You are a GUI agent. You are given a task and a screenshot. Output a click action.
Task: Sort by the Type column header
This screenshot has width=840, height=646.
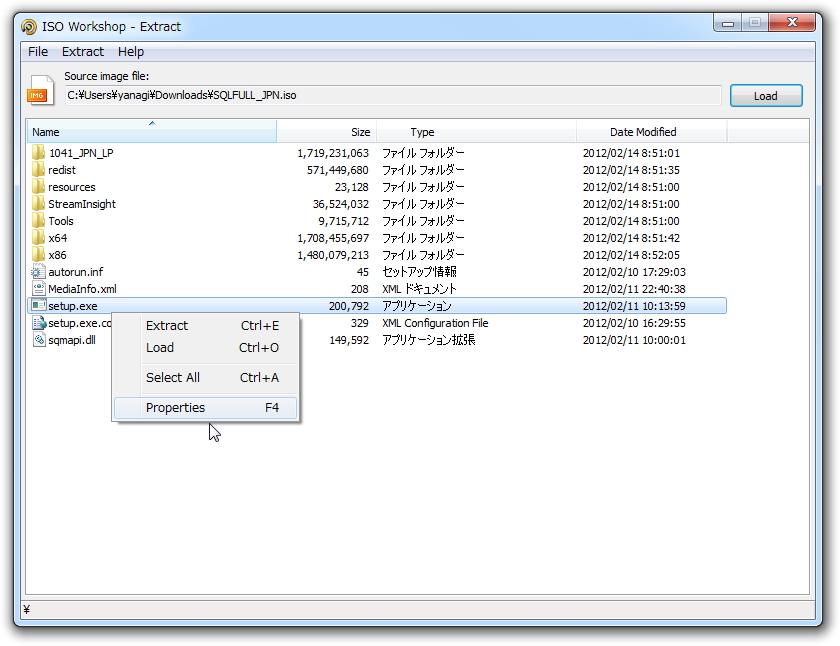[476, 132]
